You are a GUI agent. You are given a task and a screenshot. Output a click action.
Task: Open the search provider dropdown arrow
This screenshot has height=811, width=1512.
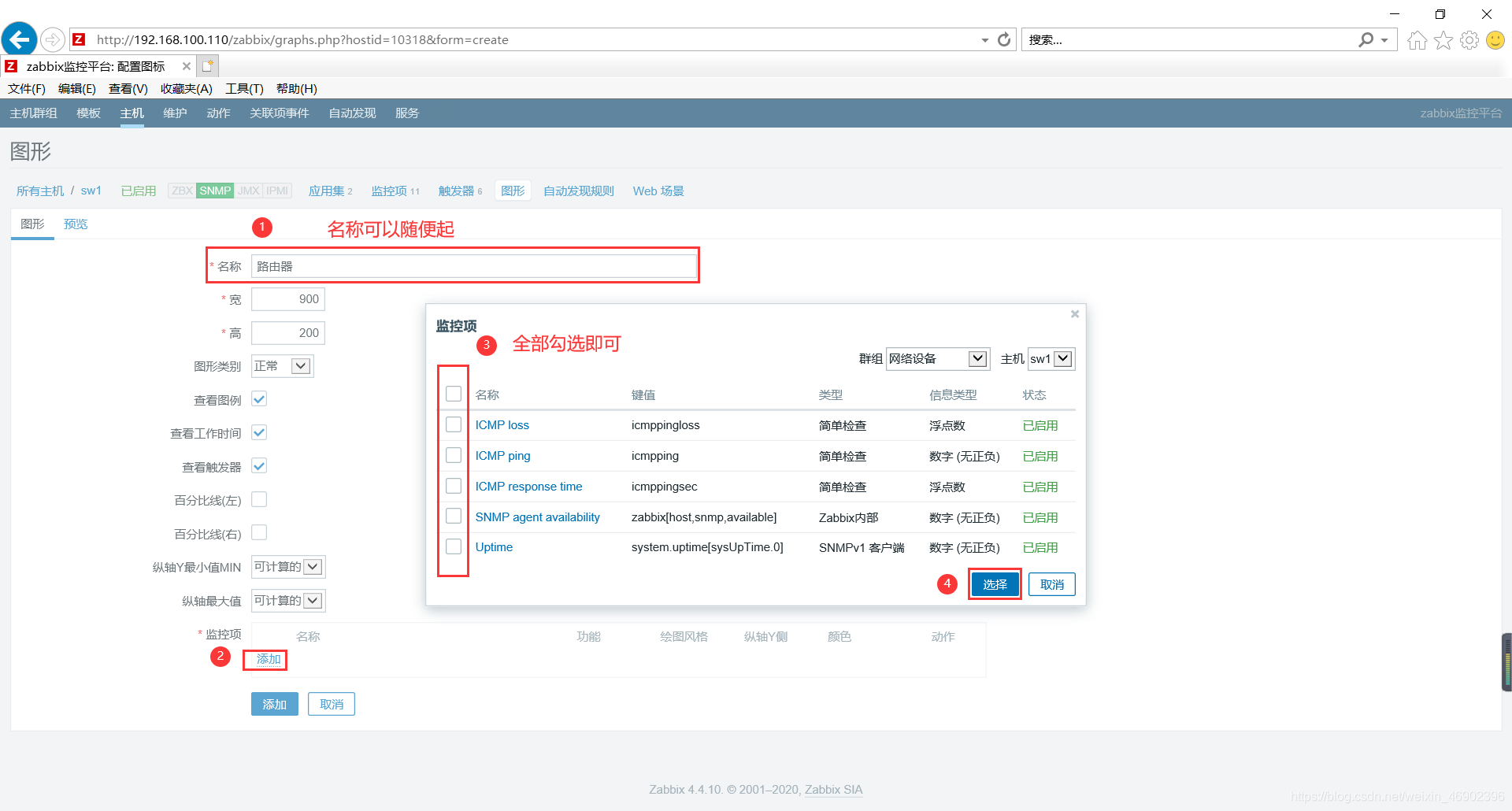[x=1384, y=40]
